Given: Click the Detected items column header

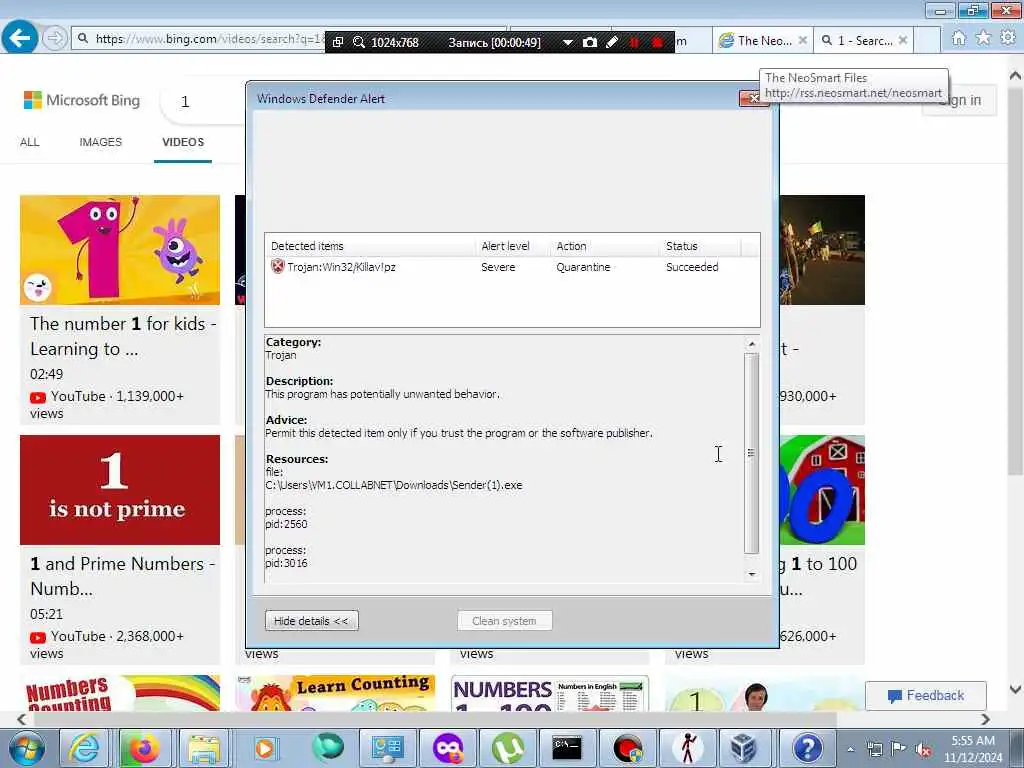Looking at the screenshot, I should 371,246.
